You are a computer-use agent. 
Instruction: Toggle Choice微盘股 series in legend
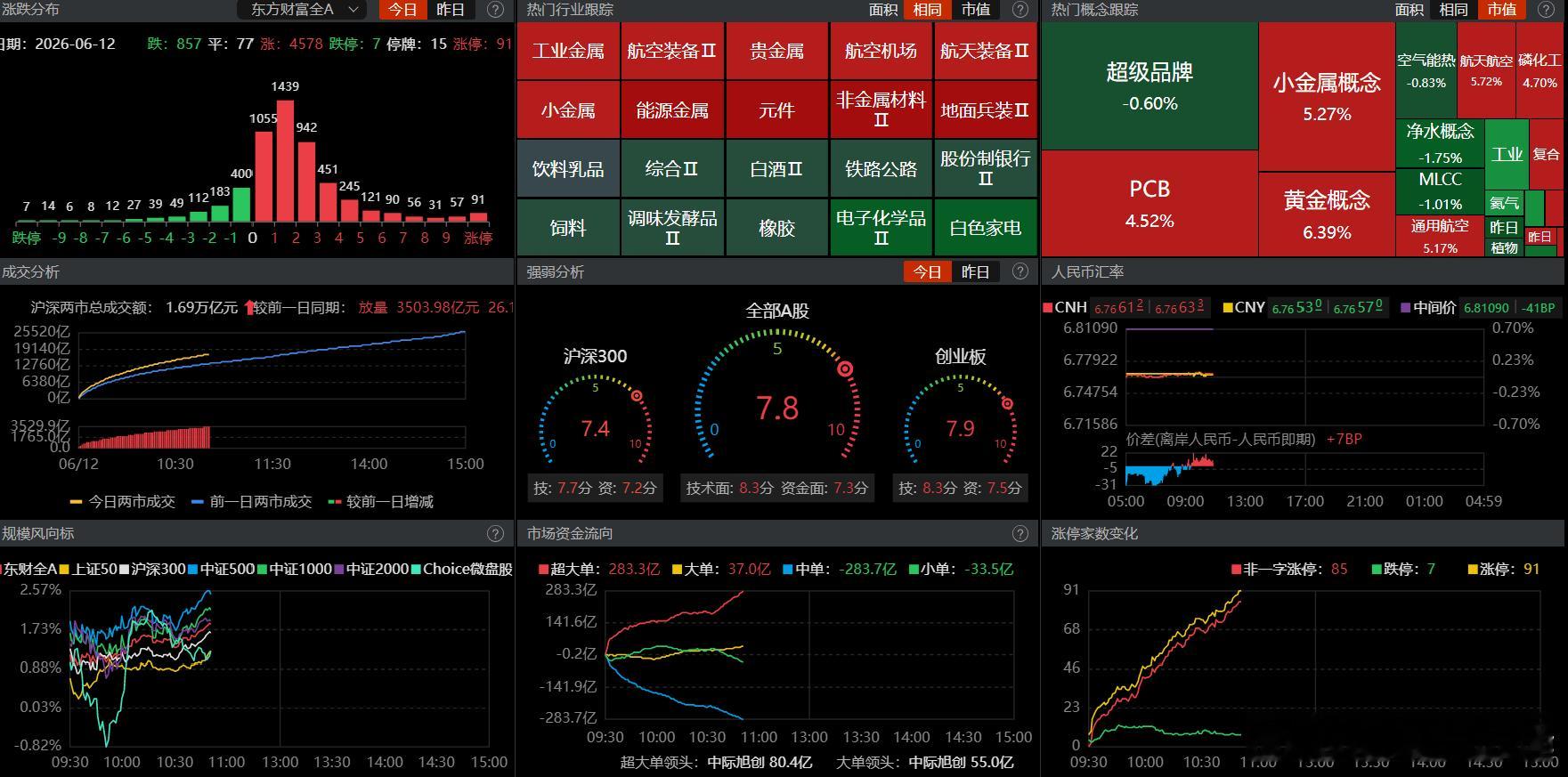[x=462, y=569]
